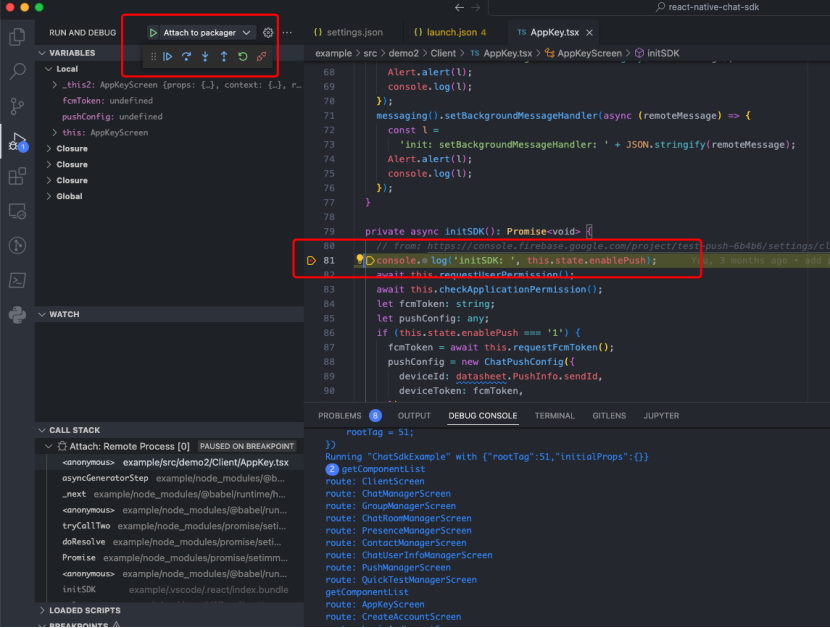Image resolution: width=830 pixels, height=628 pixels.
Task: Select the doResolve call stack frame
Action: tap(169, 542)
